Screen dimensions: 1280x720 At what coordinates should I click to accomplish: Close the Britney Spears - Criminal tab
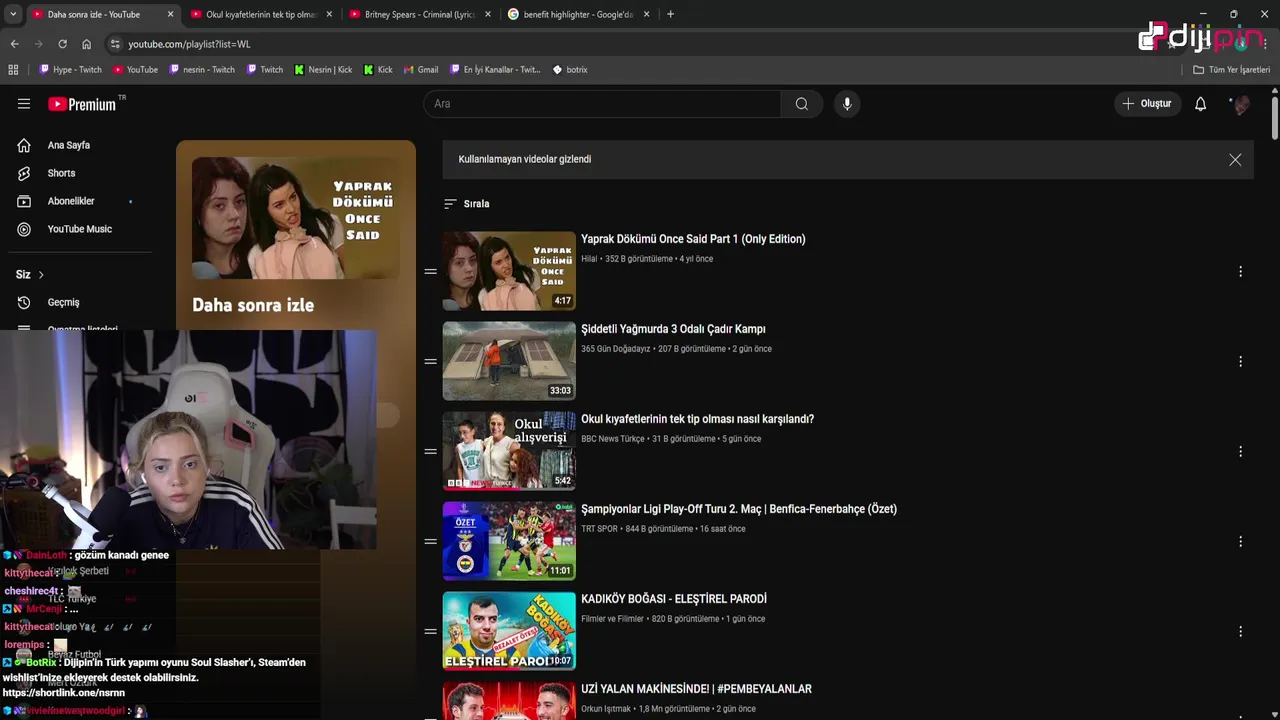click(488, 14)
